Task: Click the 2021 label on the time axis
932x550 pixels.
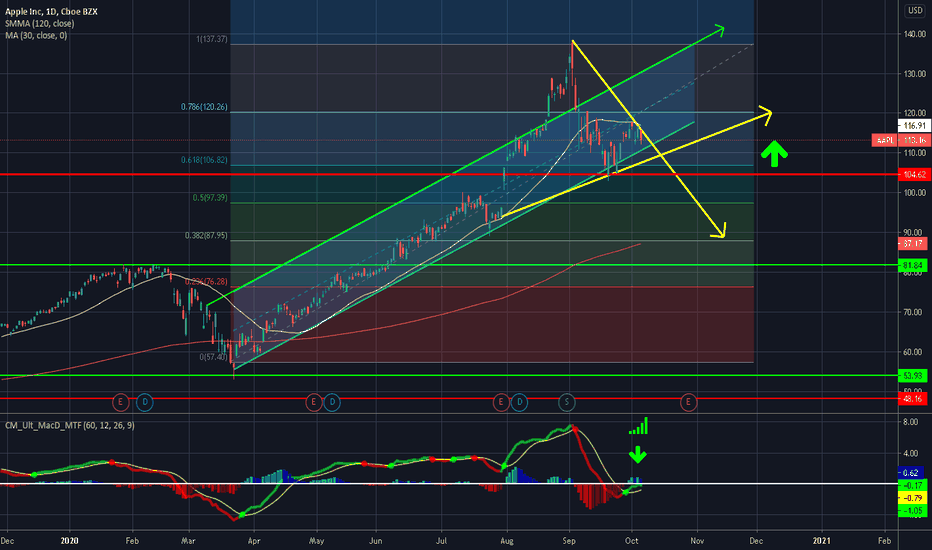Action: 821,540
